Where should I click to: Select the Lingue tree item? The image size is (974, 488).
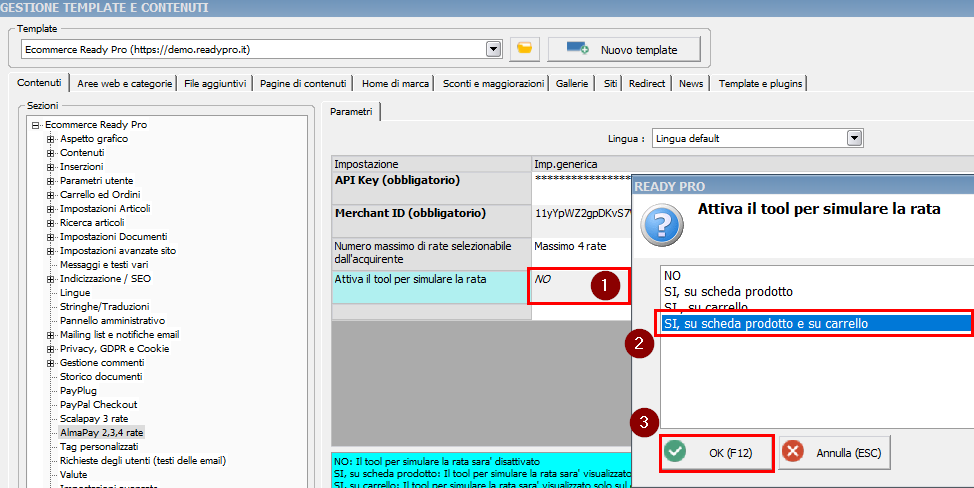pos(75,292)
